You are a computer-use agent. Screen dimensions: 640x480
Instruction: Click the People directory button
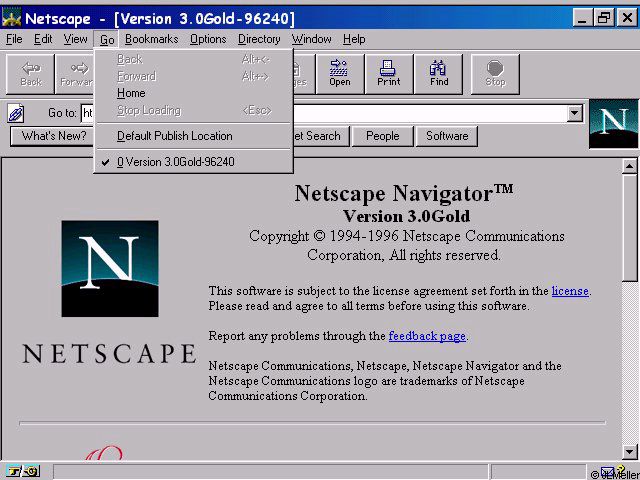pyautogui.click(x=382, y=136)
